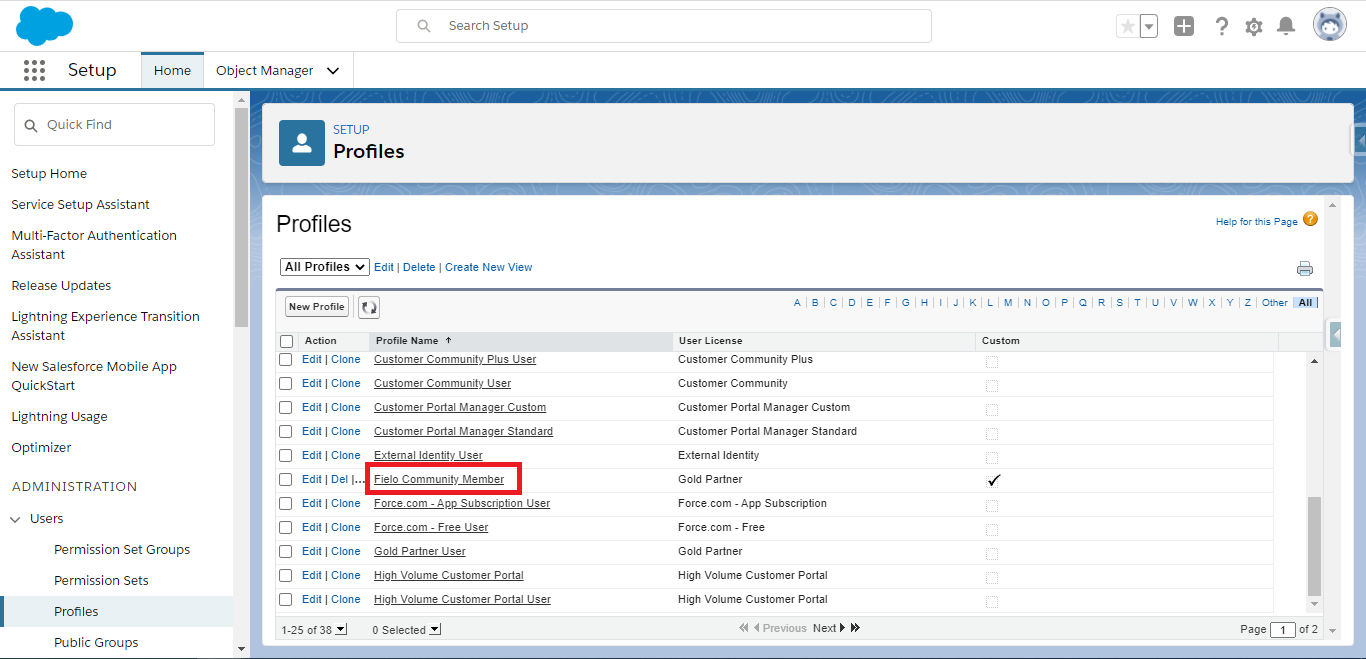Open the App Launcher grid icon
Image resolution: width=1366 pixels, height=659 pixels.
click(x=34, y=70)
